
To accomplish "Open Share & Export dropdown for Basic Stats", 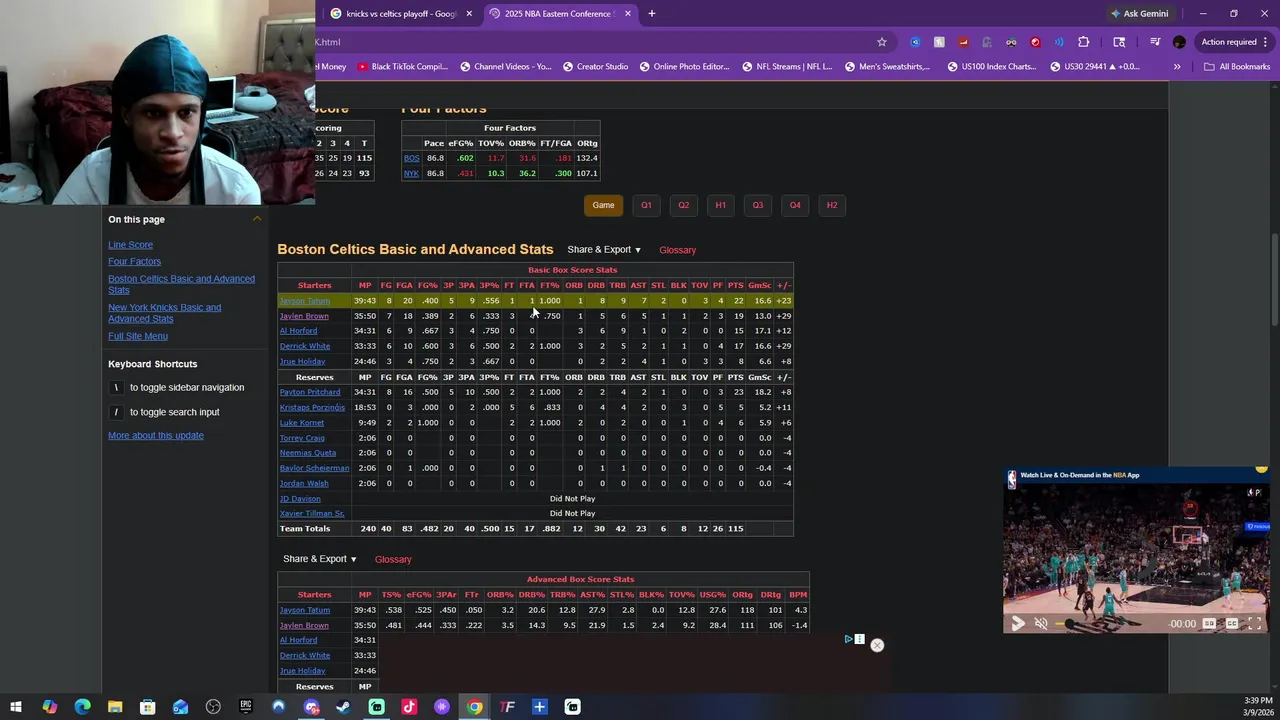I will 604,250.
